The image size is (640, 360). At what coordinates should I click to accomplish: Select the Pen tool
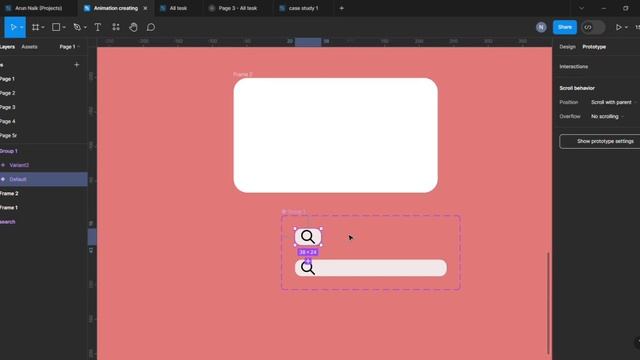pyautogui.click(x=77, y=27)
